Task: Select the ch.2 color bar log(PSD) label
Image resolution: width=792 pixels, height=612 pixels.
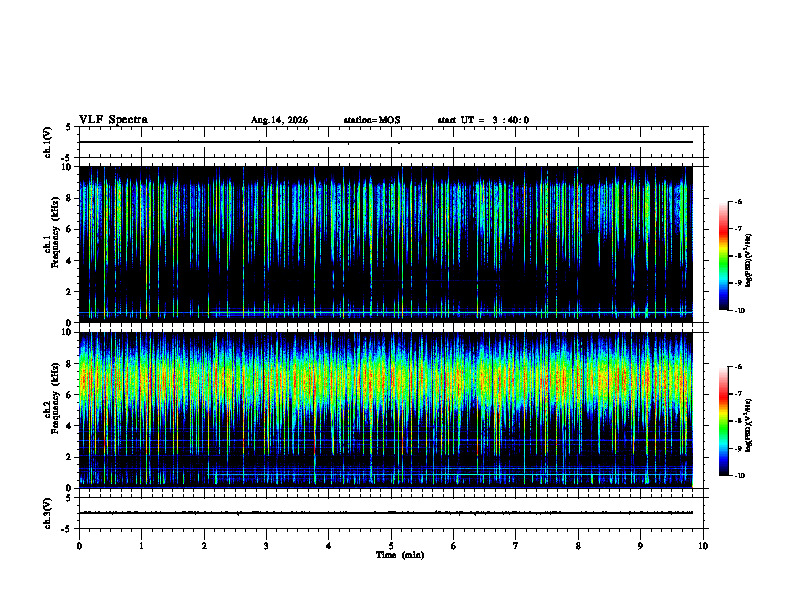Action: pyautogui.click(x=749, y=425)
